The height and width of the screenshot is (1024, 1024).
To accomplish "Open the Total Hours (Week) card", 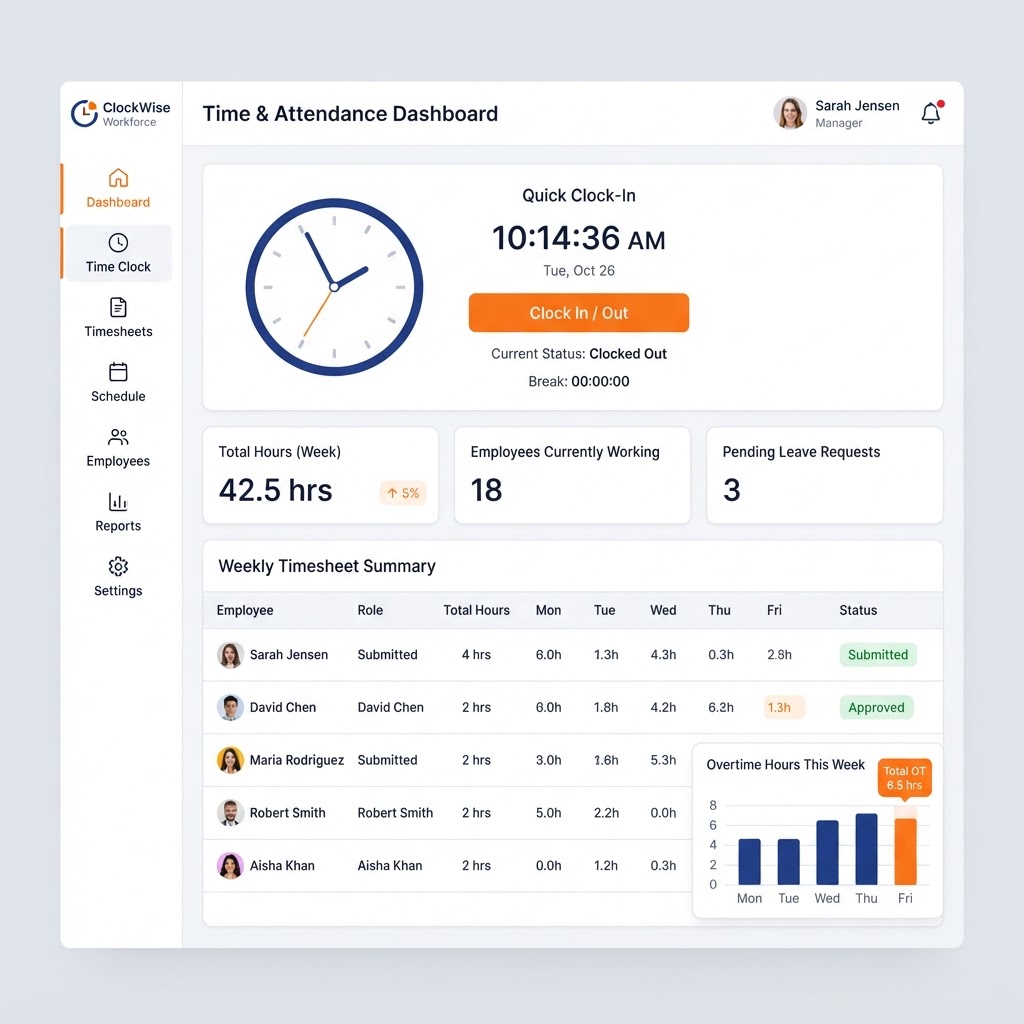I will coord(321,475).
